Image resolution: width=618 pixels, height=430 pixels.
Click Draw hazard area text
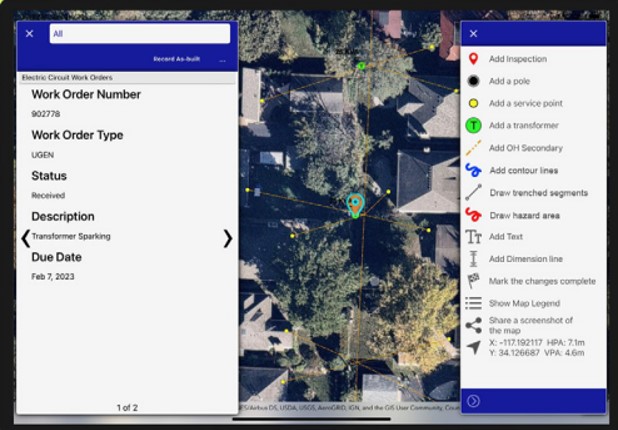coord(524,215)
